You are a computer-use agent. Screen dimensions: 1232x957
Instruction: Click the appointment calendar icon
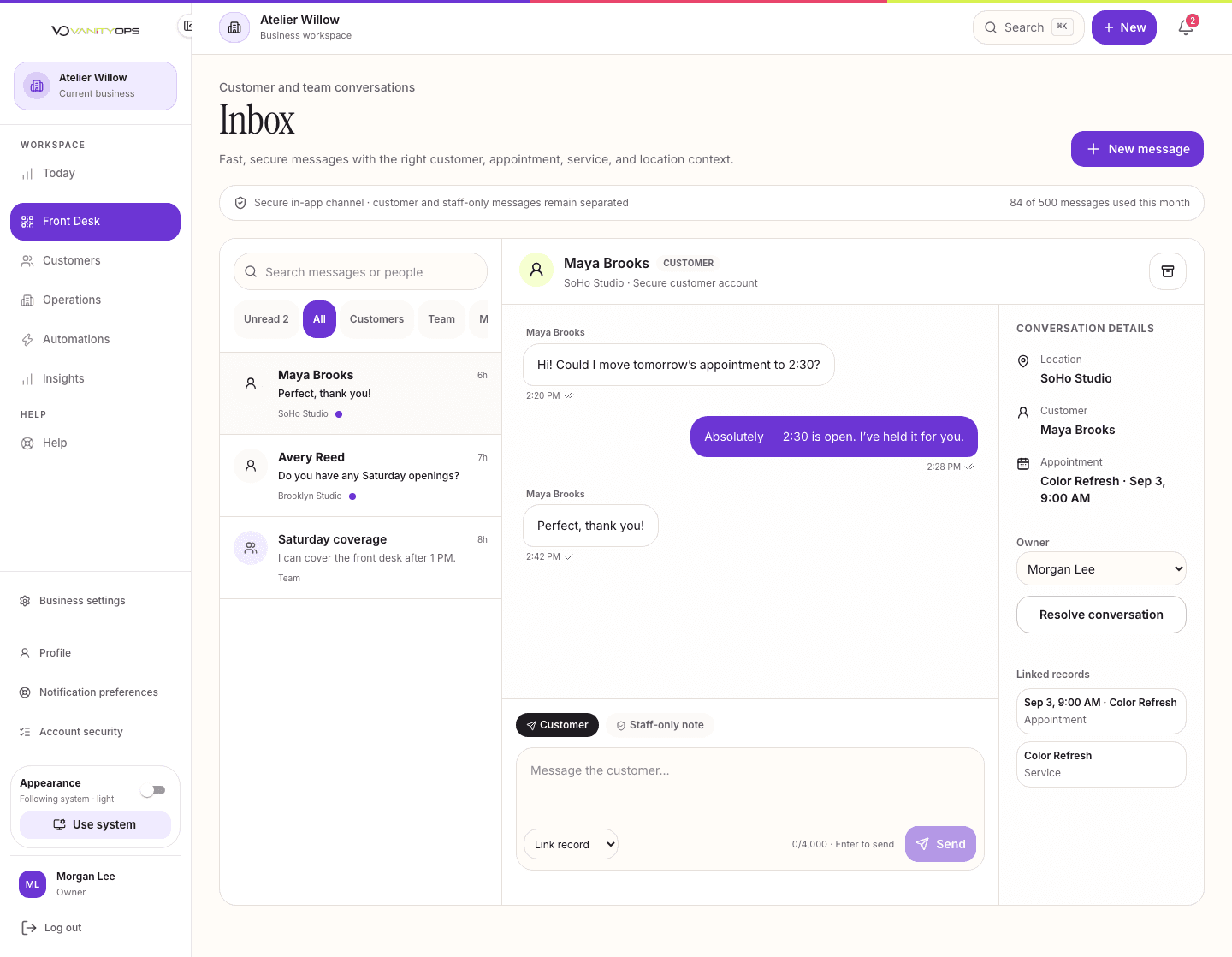click(x=1023, y=464)
